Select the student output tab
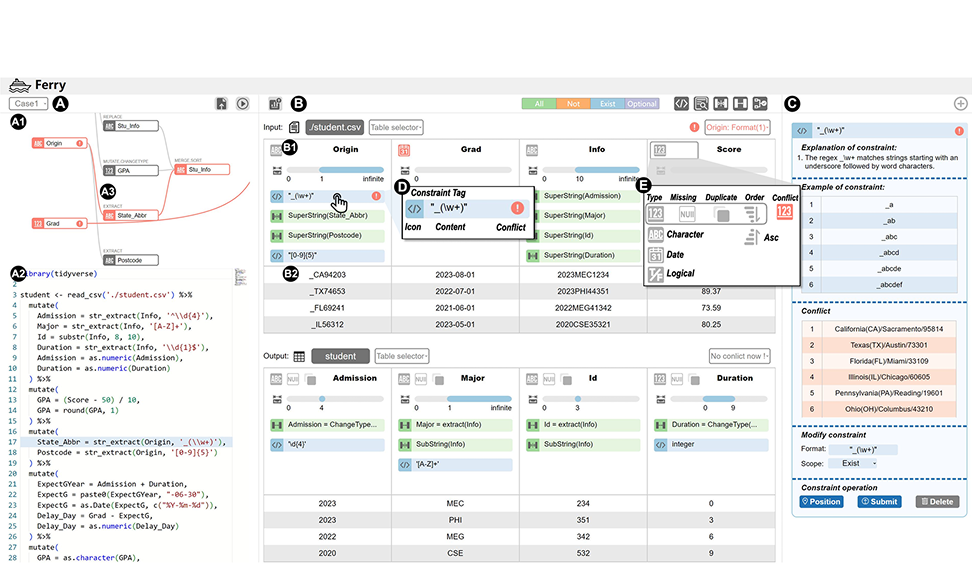The height and width of the screenshot is (582, 972). click(340, 356)
